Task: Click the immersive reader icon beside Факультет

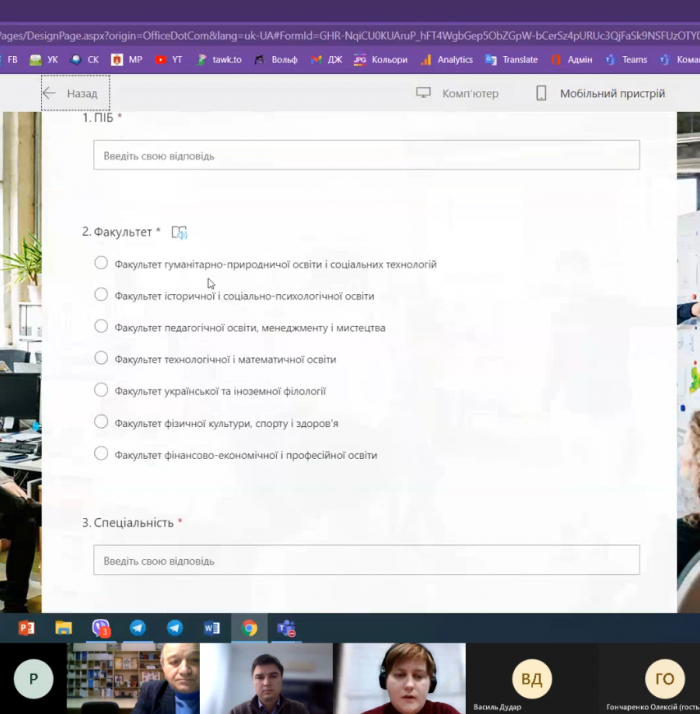Action: click(x=179, y=232)
